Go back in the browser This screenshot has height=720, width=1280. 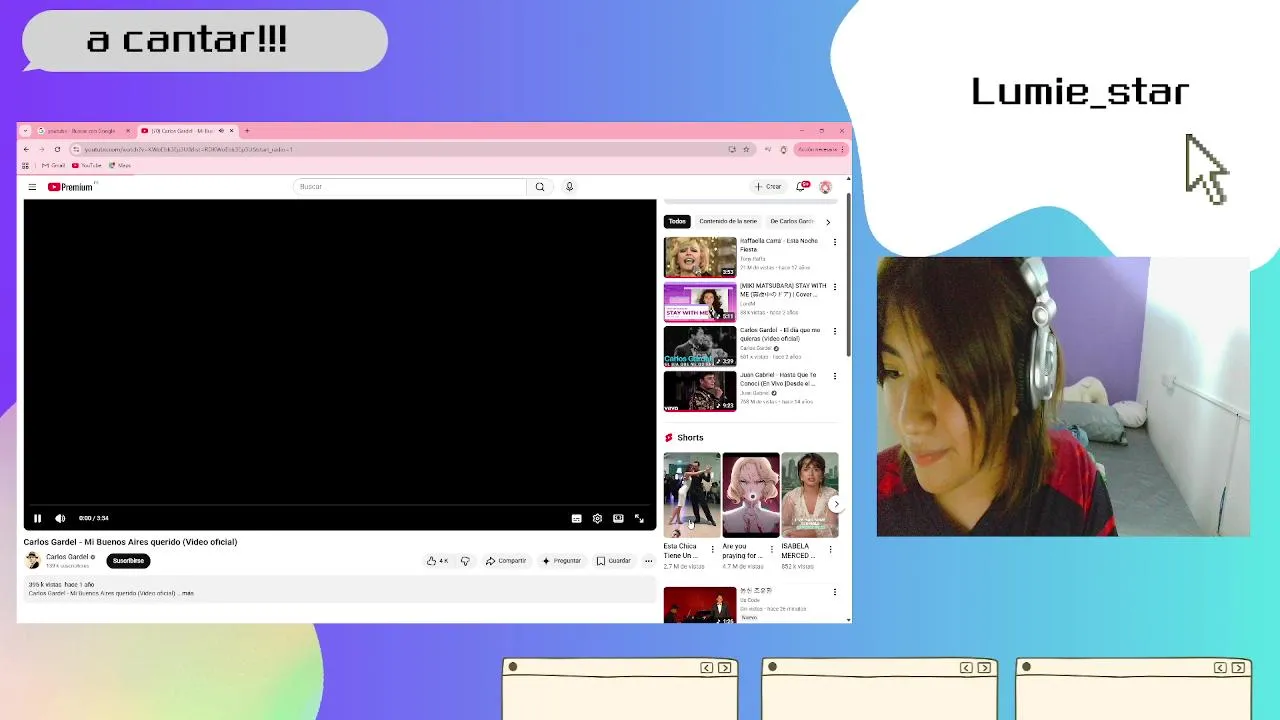click(x=27, y=149)
